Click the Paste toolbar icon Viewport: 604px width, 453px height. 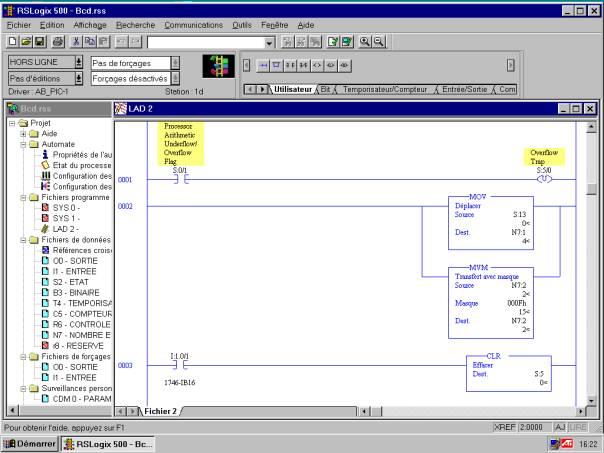(103, 42)
